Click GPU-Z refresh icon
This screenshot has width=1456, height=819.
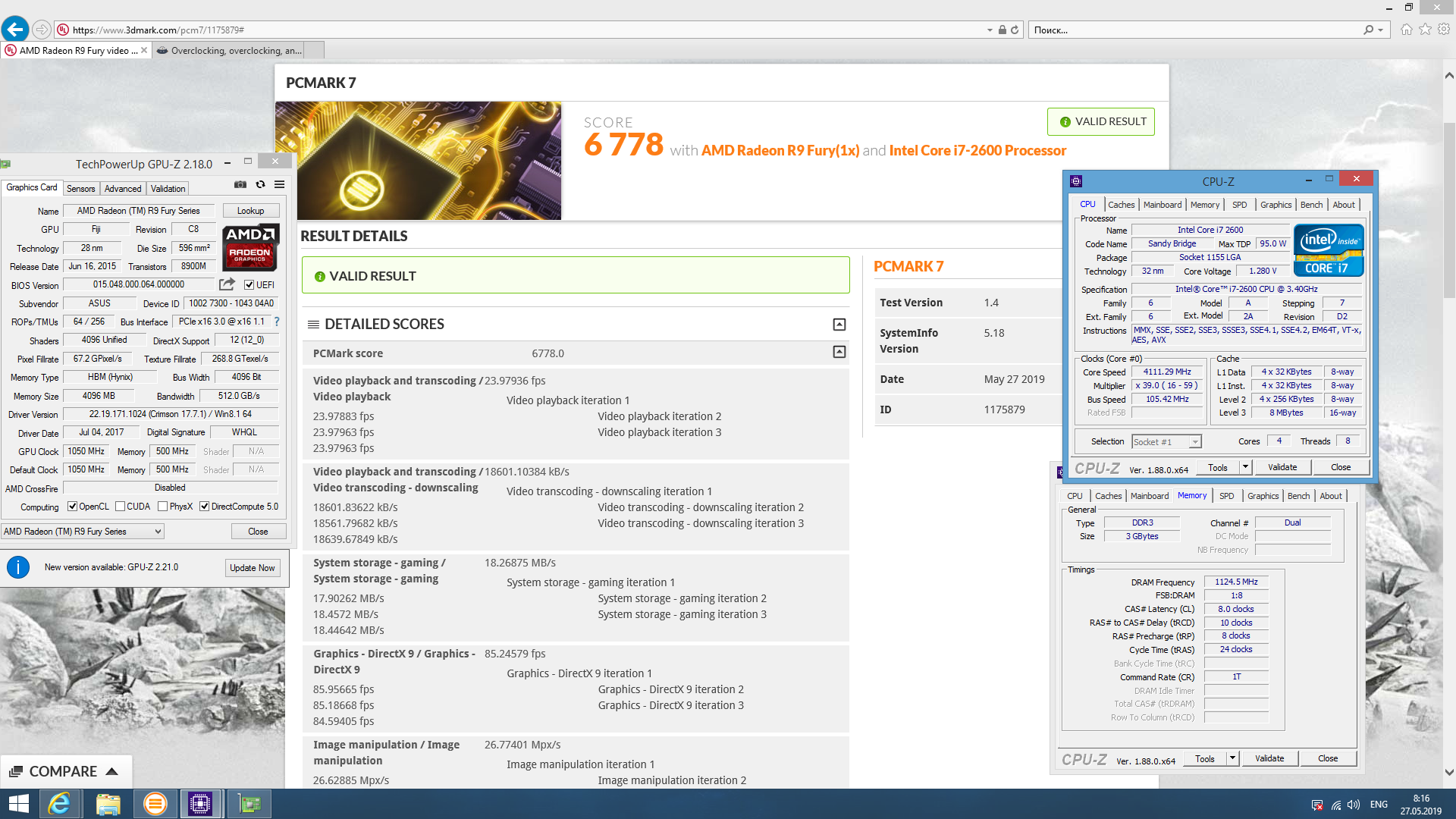260,184
